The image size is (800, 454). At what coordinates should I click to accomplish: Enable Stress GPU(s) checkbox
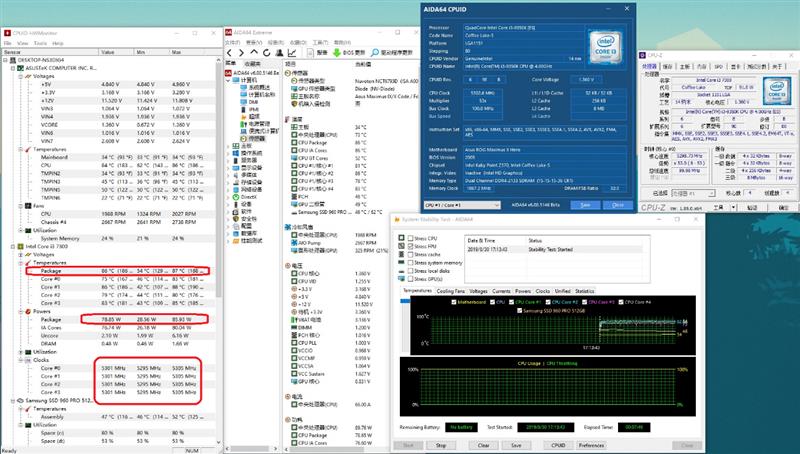pyautogui.click(x=410, y=279)
